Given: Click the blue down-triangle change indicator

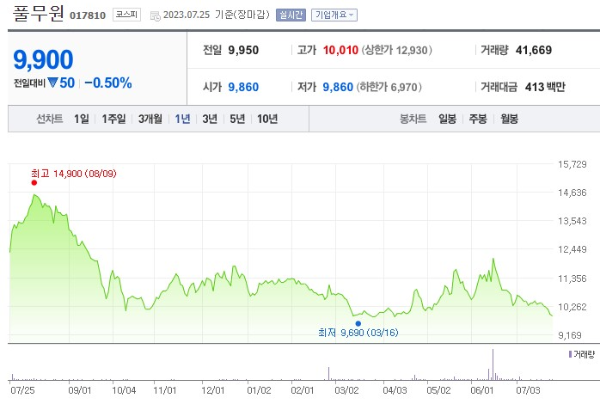Looking at the screenshot, I should click(52, 82).
